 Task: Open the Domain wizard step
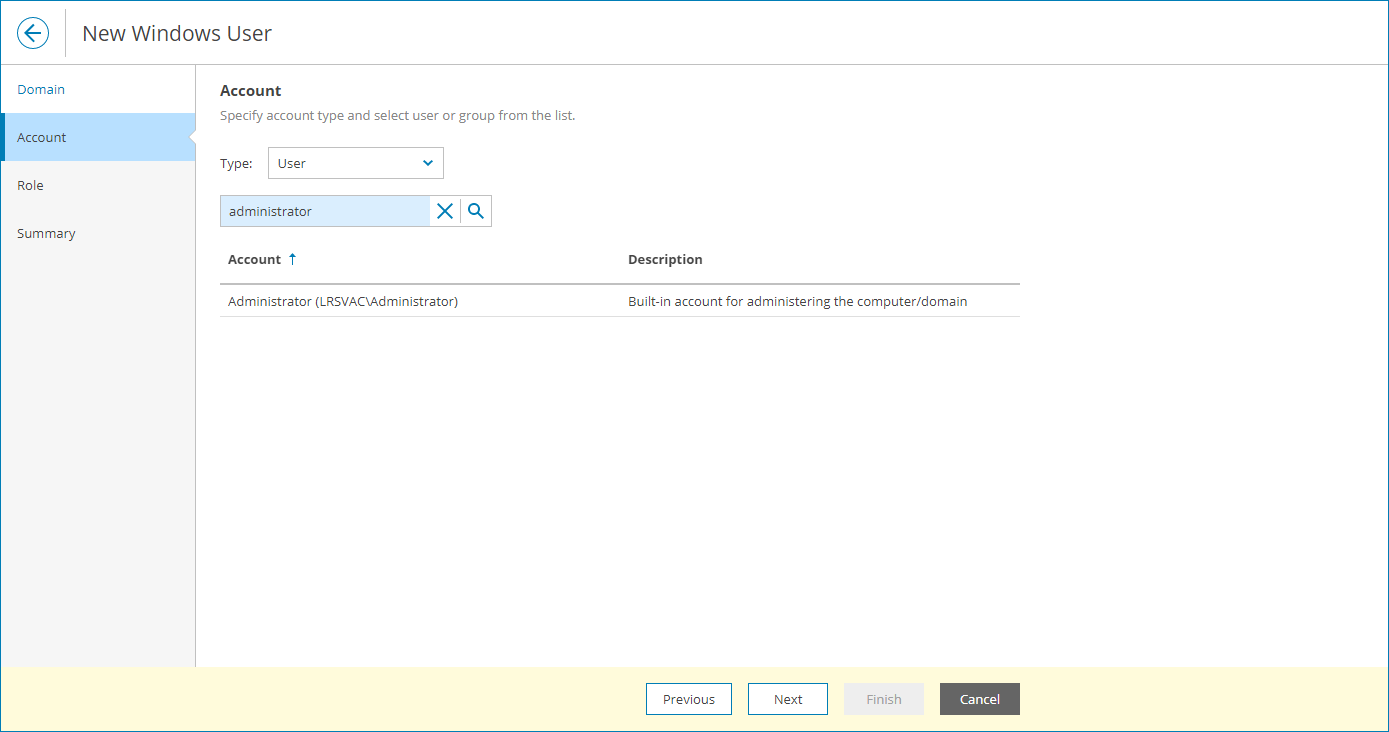pos(98,89)
